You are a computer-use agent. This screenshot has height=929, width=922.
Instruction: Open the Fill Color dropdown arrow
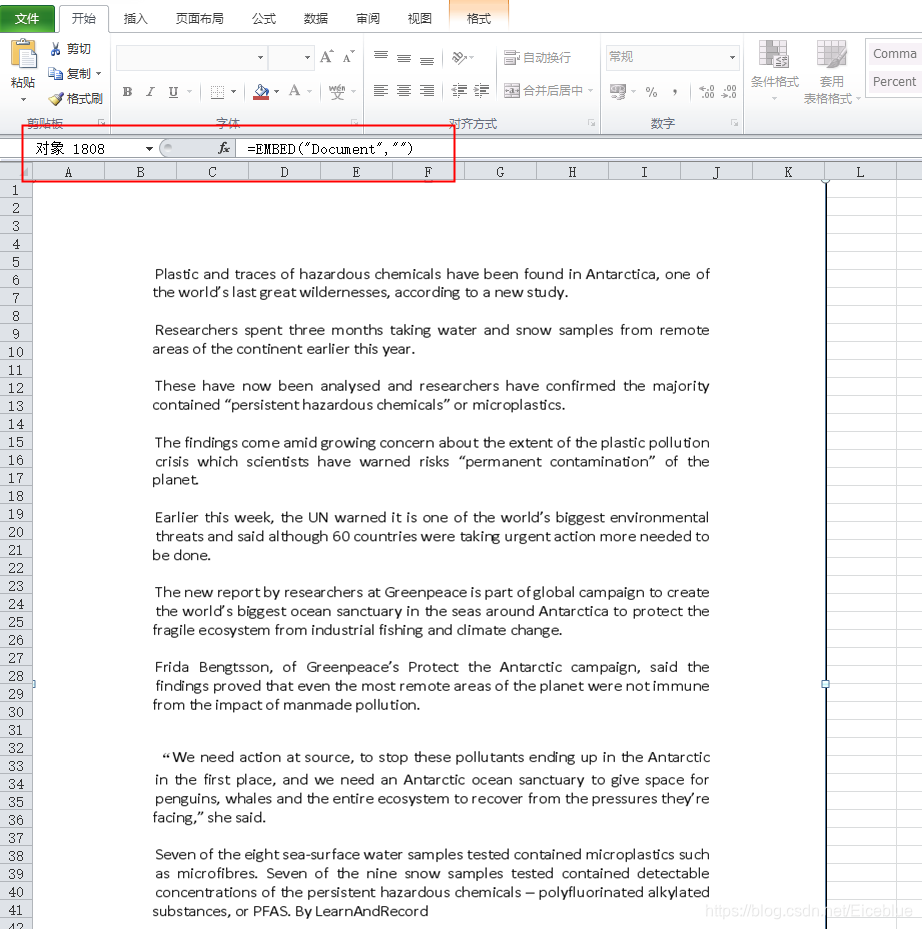click(277, 91)
